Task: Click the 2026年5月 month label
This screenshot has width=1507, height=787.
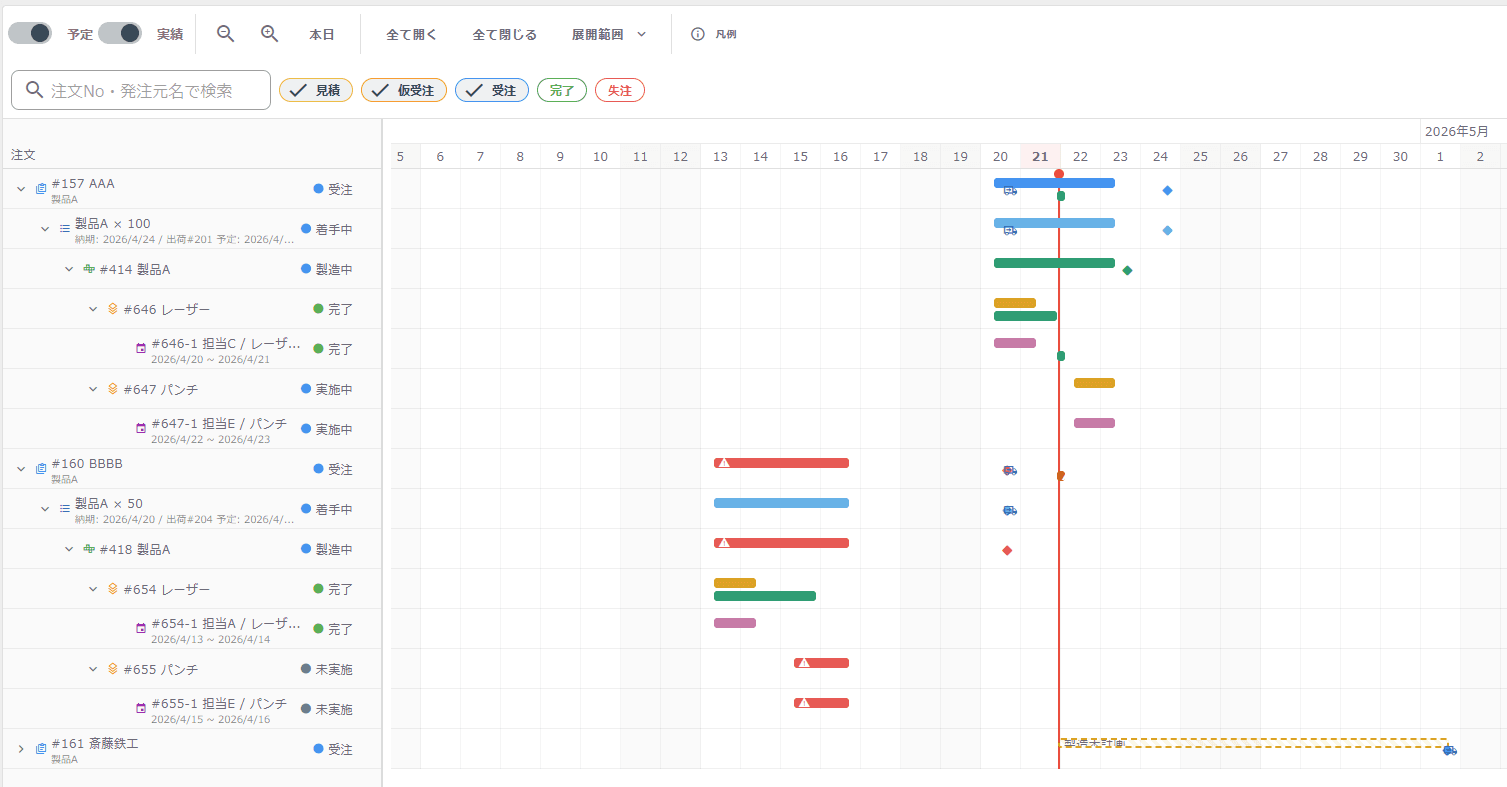Action: coord(1456,131)
